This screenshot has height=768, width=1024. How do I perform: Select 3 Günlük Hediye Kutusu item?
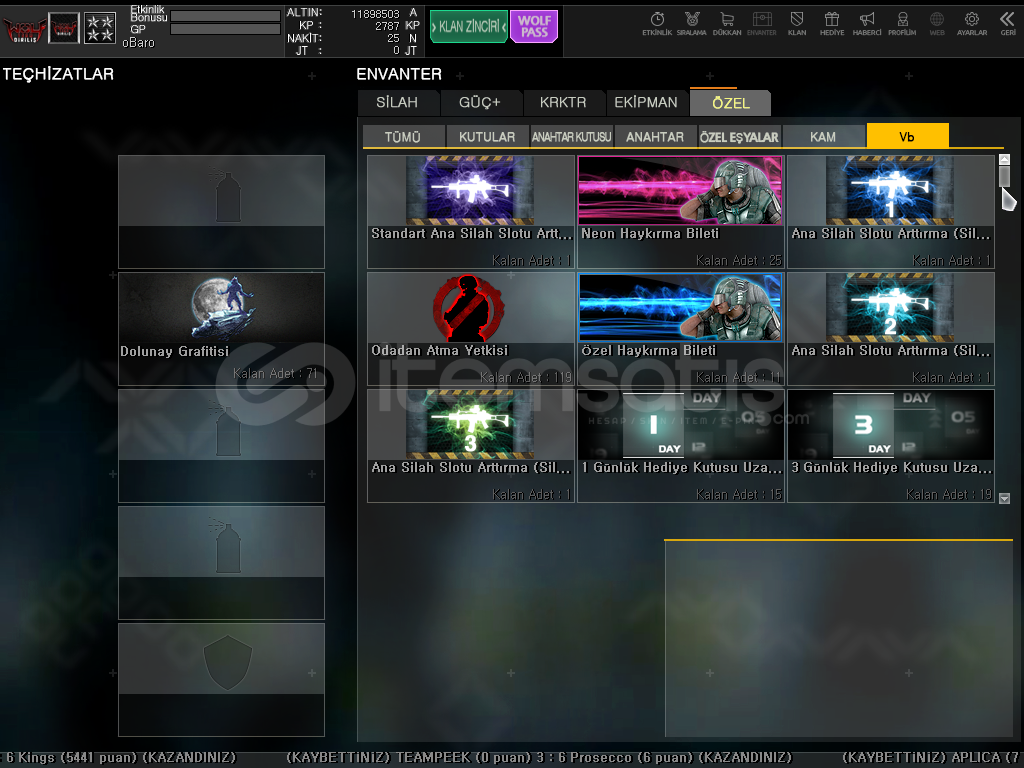pyautogui.click(x=891, y=446)
